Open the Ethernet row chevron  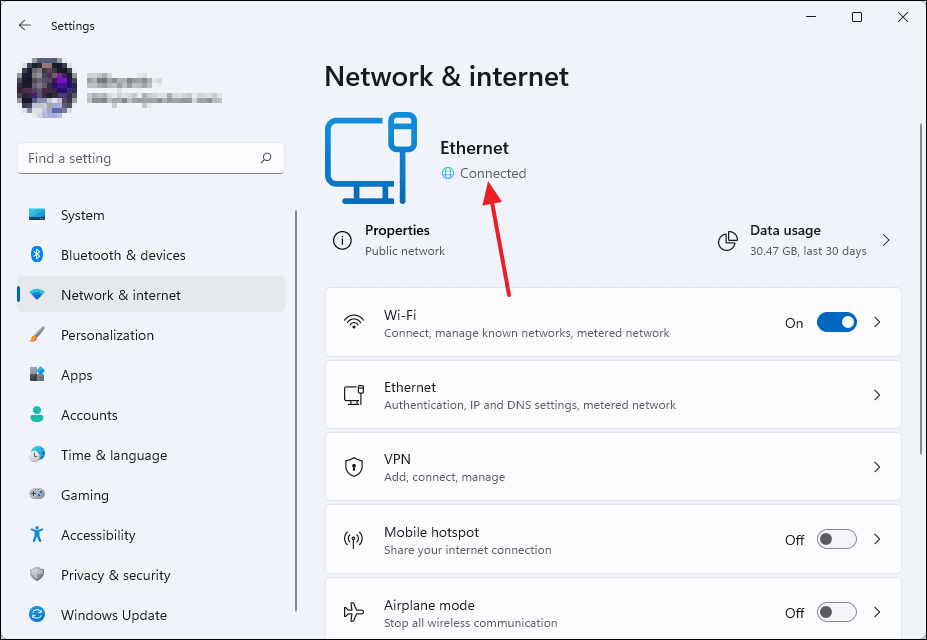pos(877,395)
